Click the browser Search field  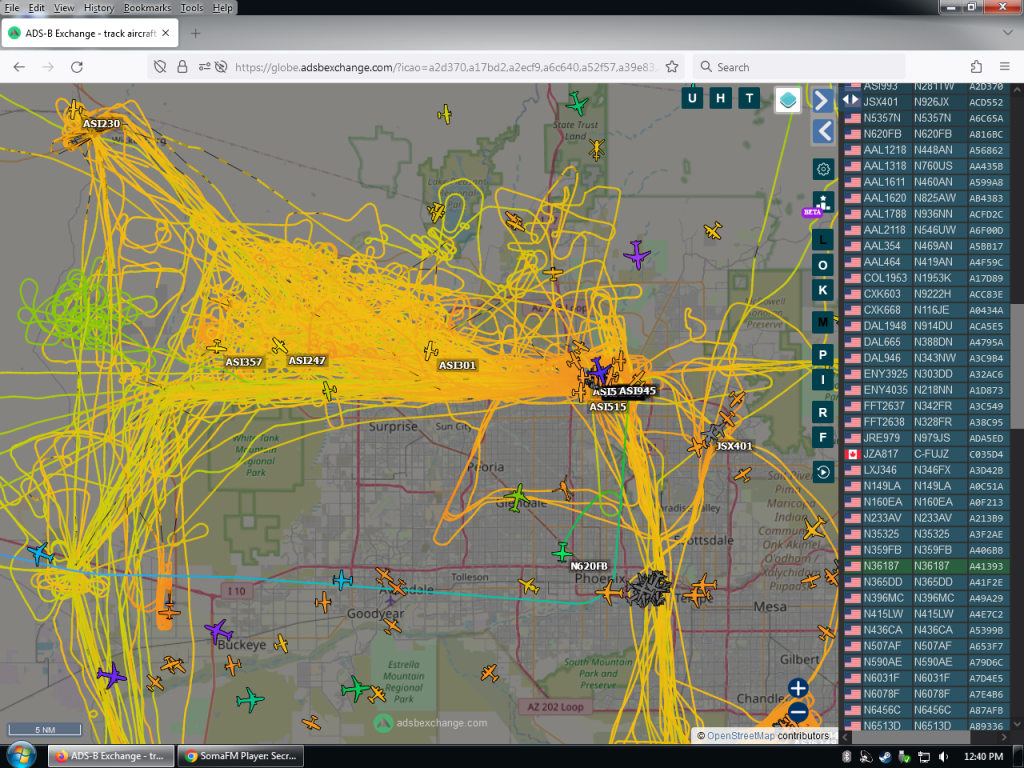(799, 67)
